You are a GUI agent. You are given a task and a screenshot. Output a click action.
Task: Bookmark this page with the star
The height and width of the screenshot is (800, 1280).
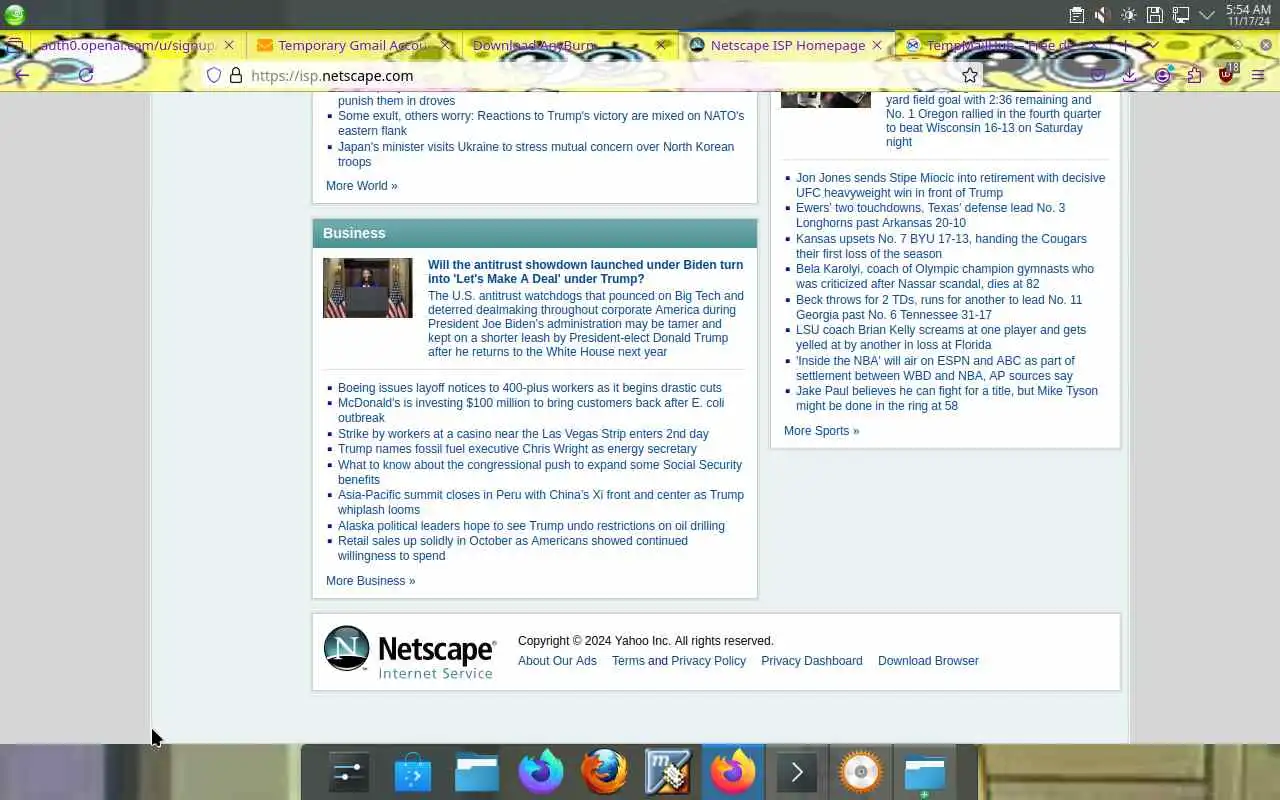[969, 75]
